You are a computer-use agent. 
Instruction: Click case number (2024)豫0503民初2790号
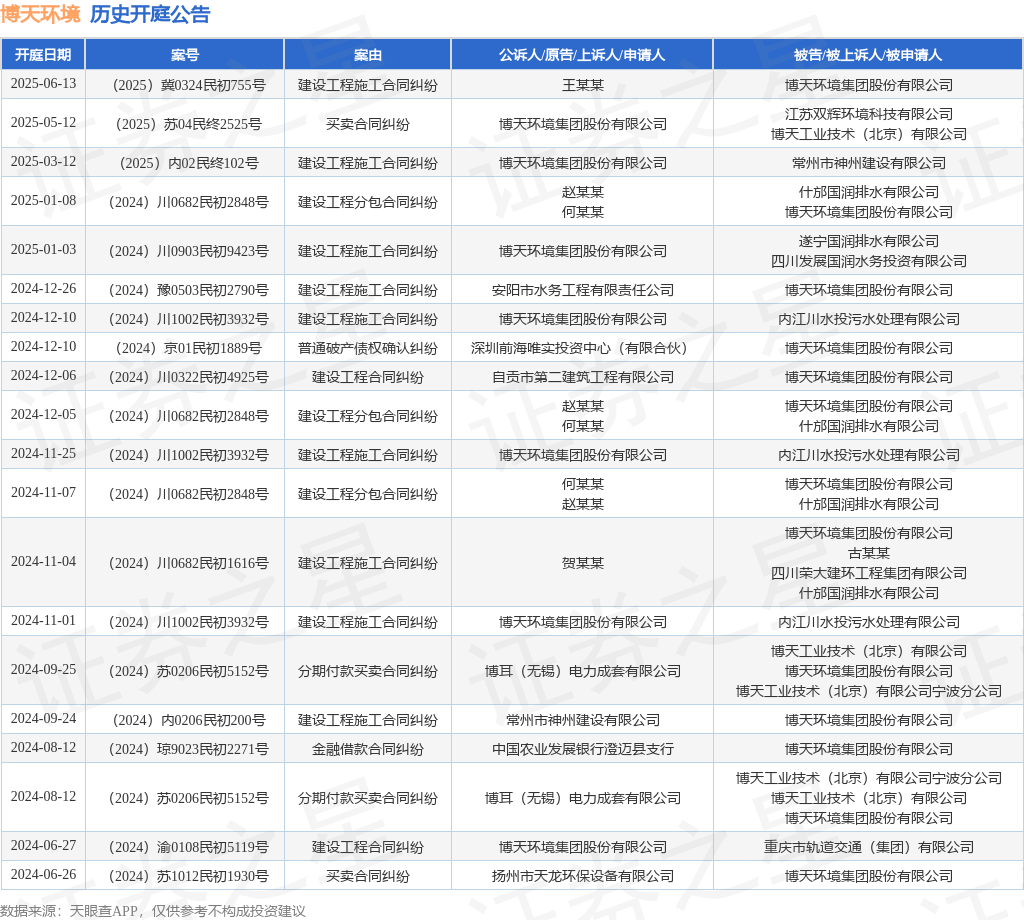tap(189, 290)
